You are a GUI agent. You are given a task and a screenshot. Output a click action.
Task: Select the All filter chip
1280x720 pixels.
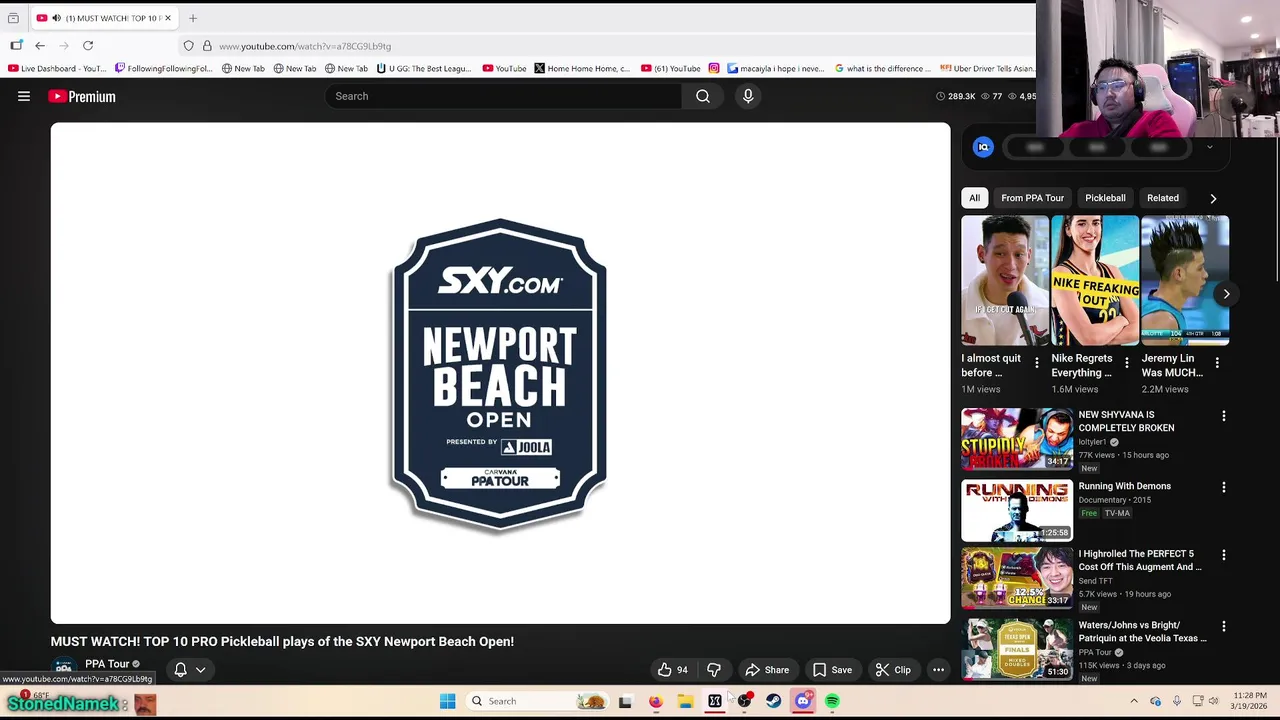pos(974,198)
